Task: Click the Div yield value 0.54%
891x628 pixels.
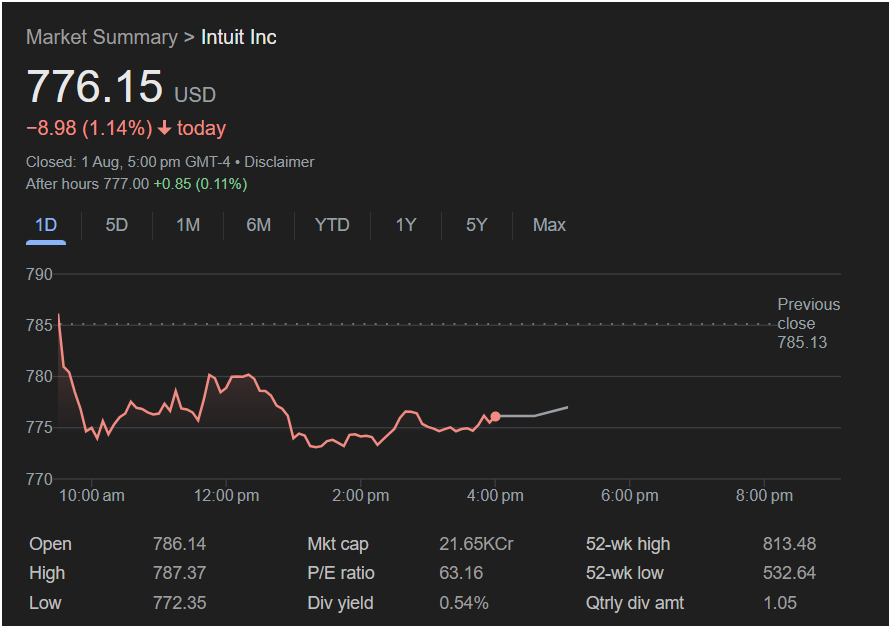Action: point(464,602)
